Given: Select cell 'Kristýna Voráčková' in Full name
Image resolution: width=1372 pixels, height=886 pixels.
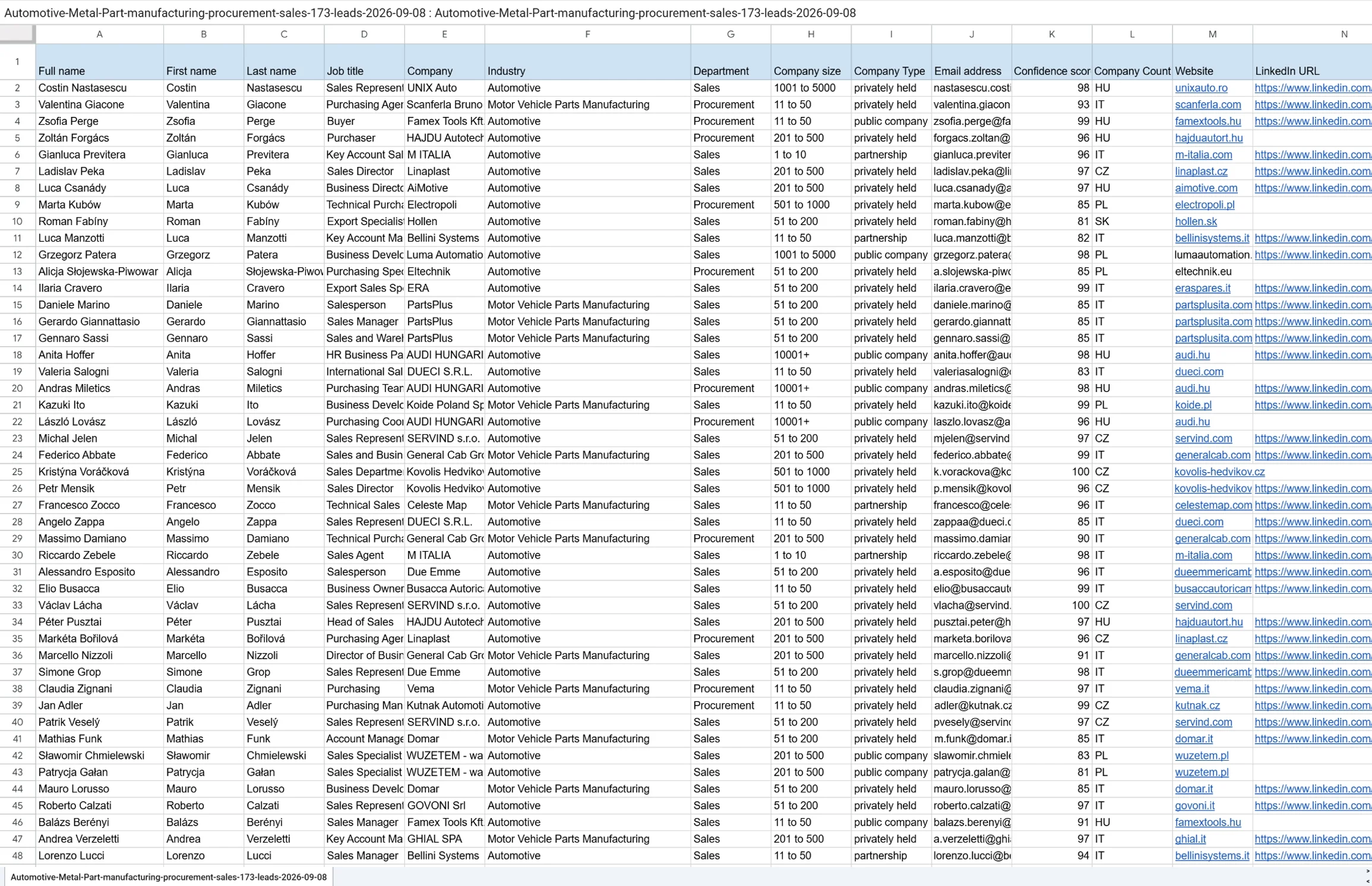Looking at the screenshot, I should (99, 472).
